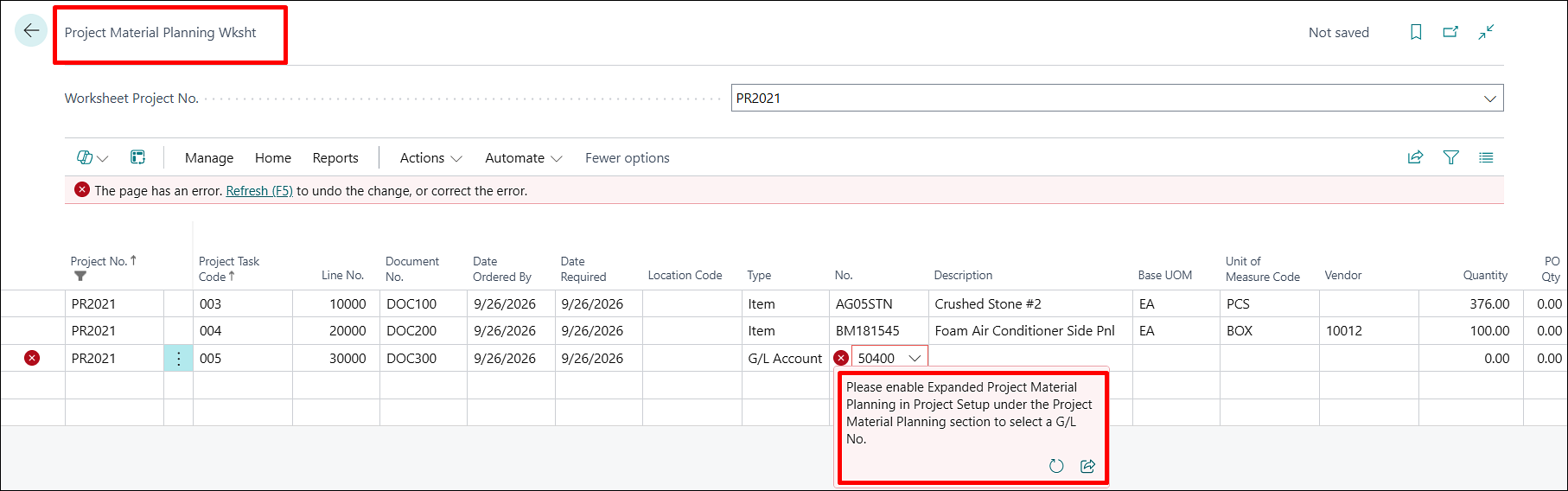
Task: Click Fewer options button
Action: coord(628,157)
